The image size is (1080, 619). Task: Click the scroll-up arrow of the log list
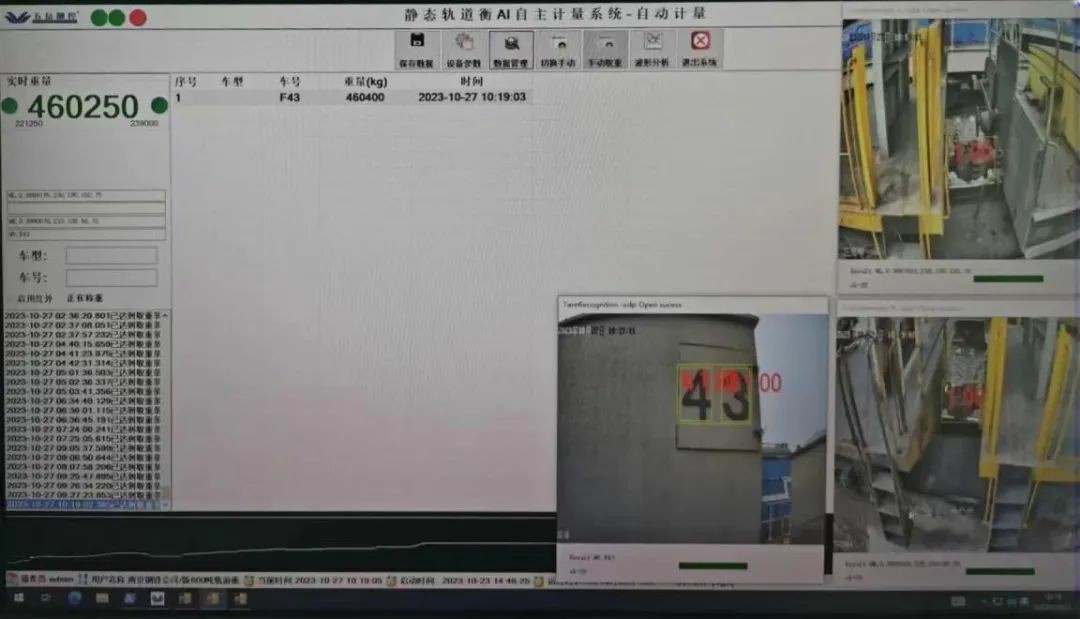point(165,316)
